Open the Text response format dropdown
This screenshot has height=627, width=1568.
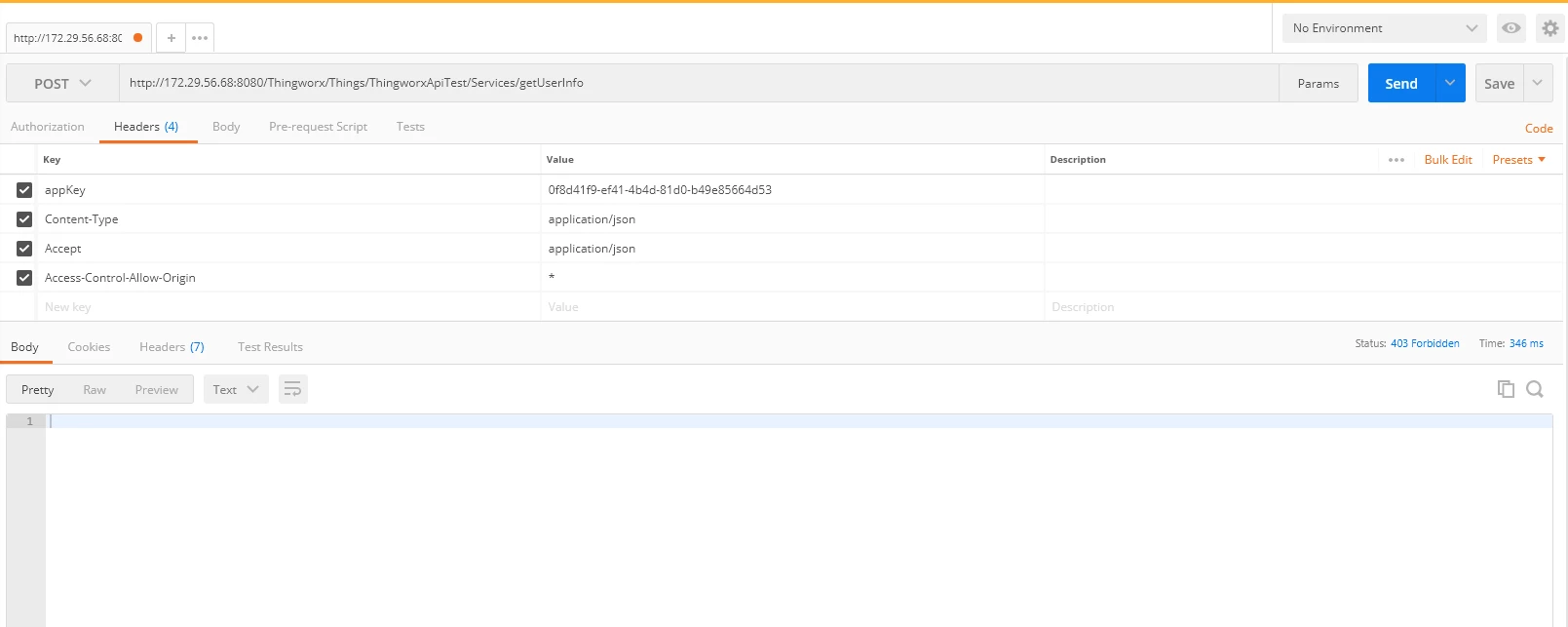coord(236,389)
